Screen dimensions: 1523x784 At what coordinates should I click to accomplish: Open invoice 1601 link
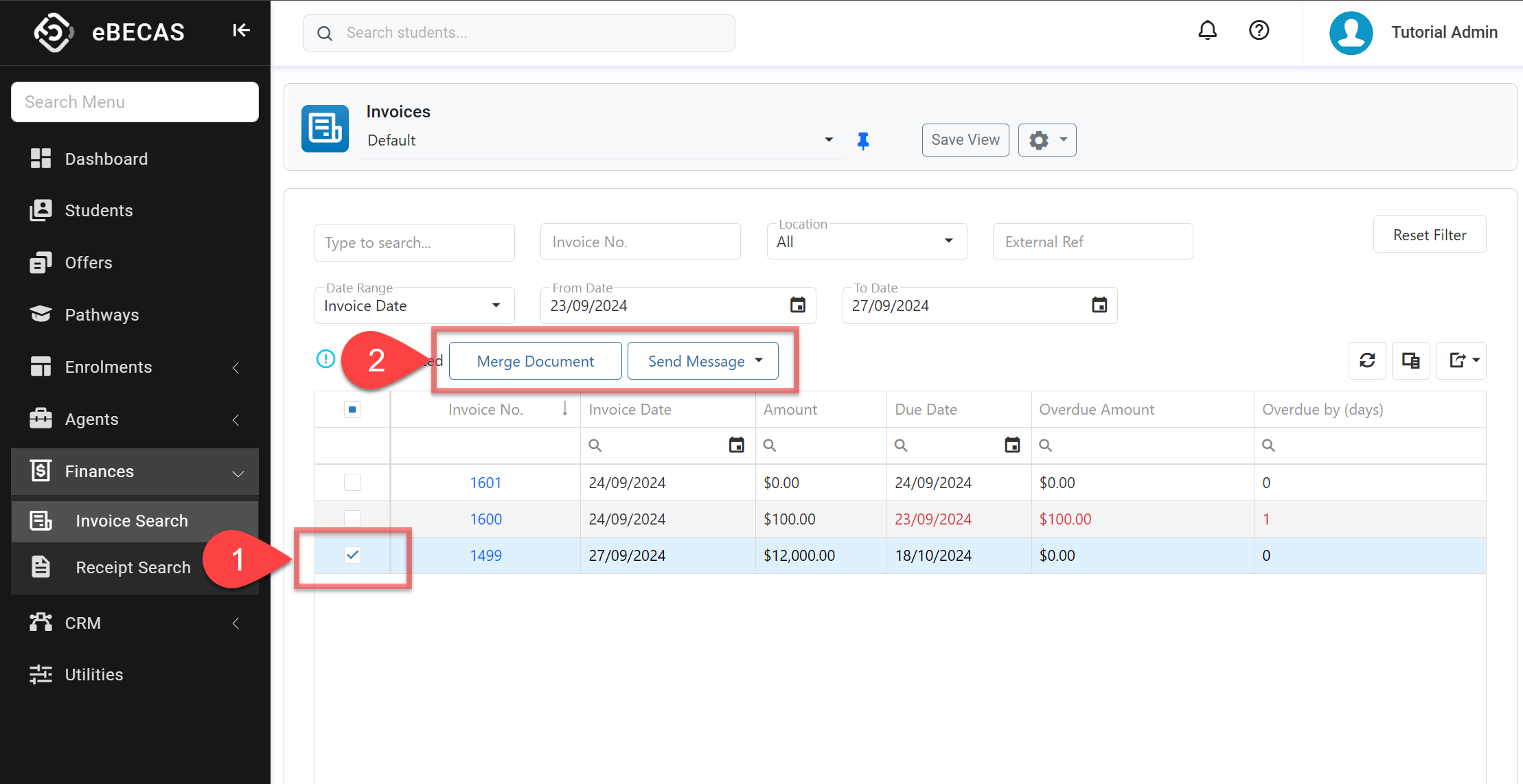485,483
